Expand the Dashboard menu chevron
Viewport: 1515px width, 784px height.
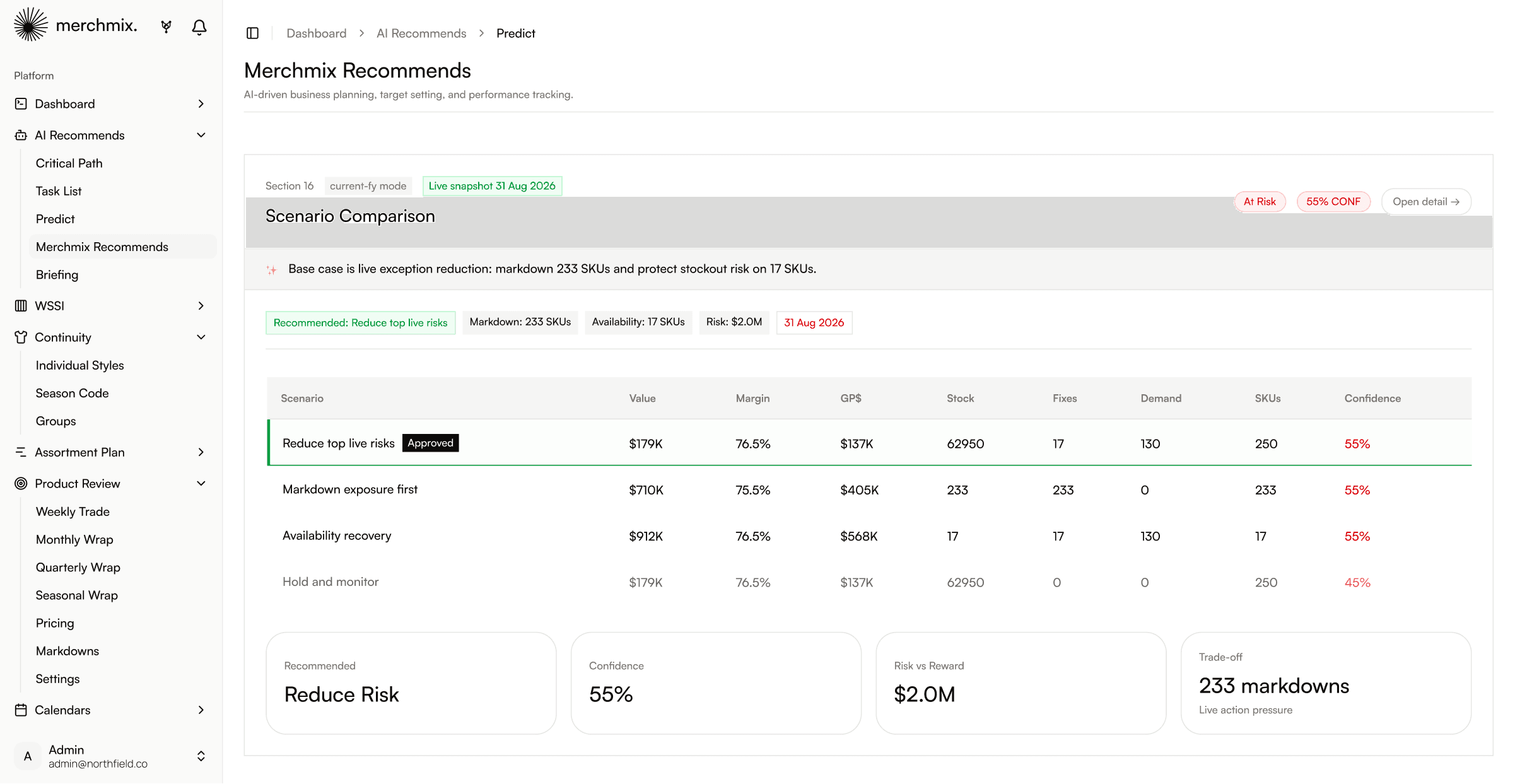pyautogui.click(x=201, y=103)
